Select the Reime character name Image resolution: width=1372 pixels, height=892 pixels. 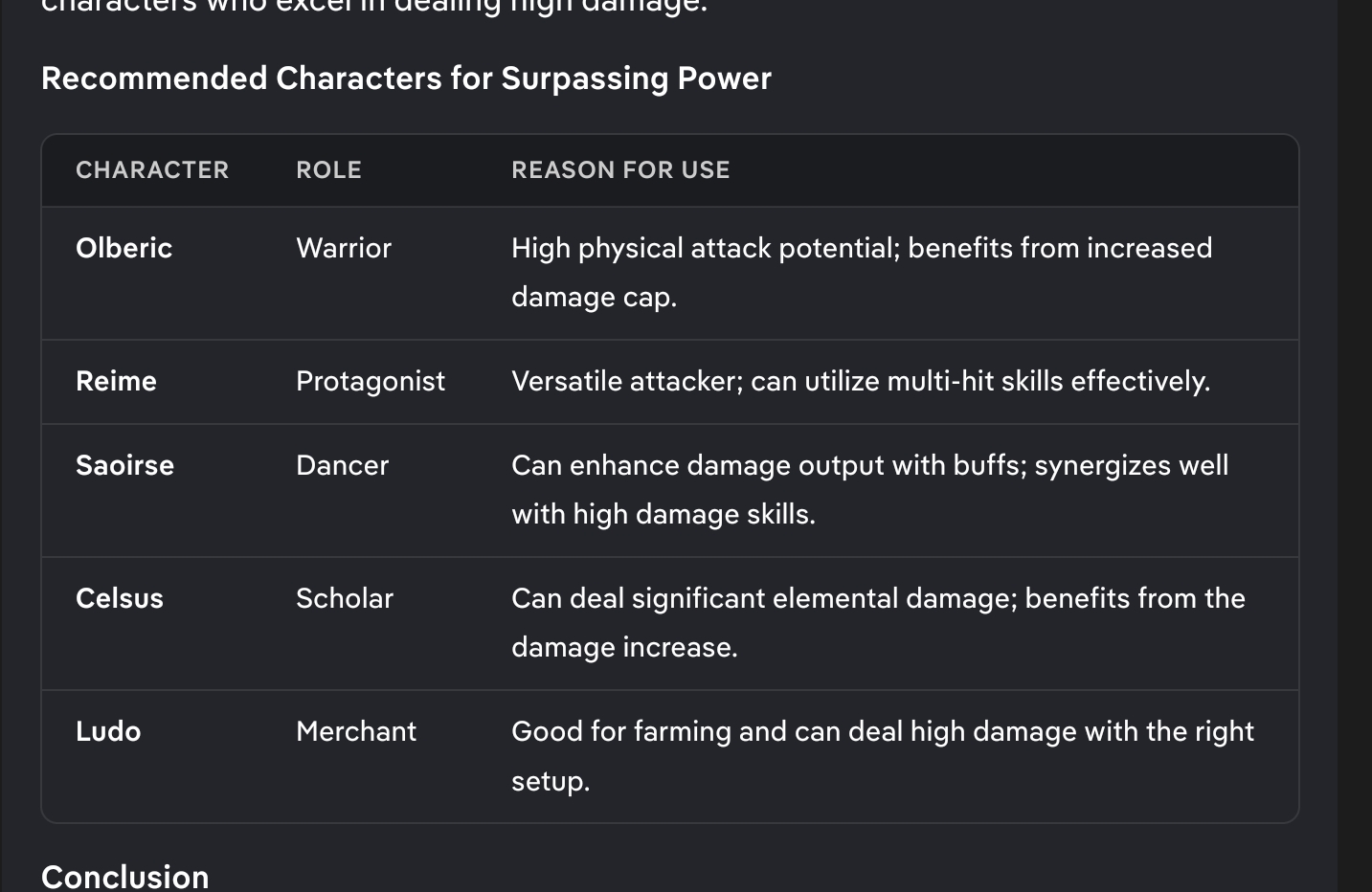click(116, 381)
